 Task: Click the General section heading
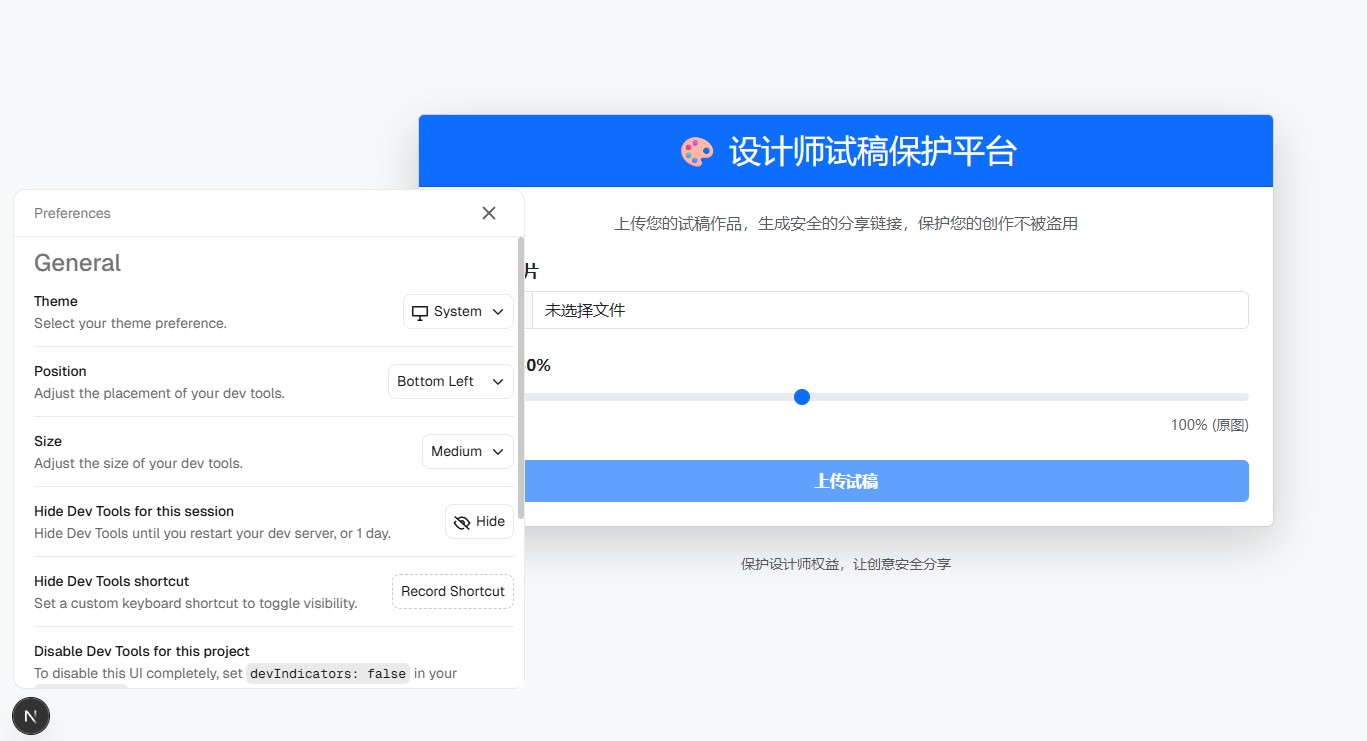pyautogui.click(x=78, y=263)
